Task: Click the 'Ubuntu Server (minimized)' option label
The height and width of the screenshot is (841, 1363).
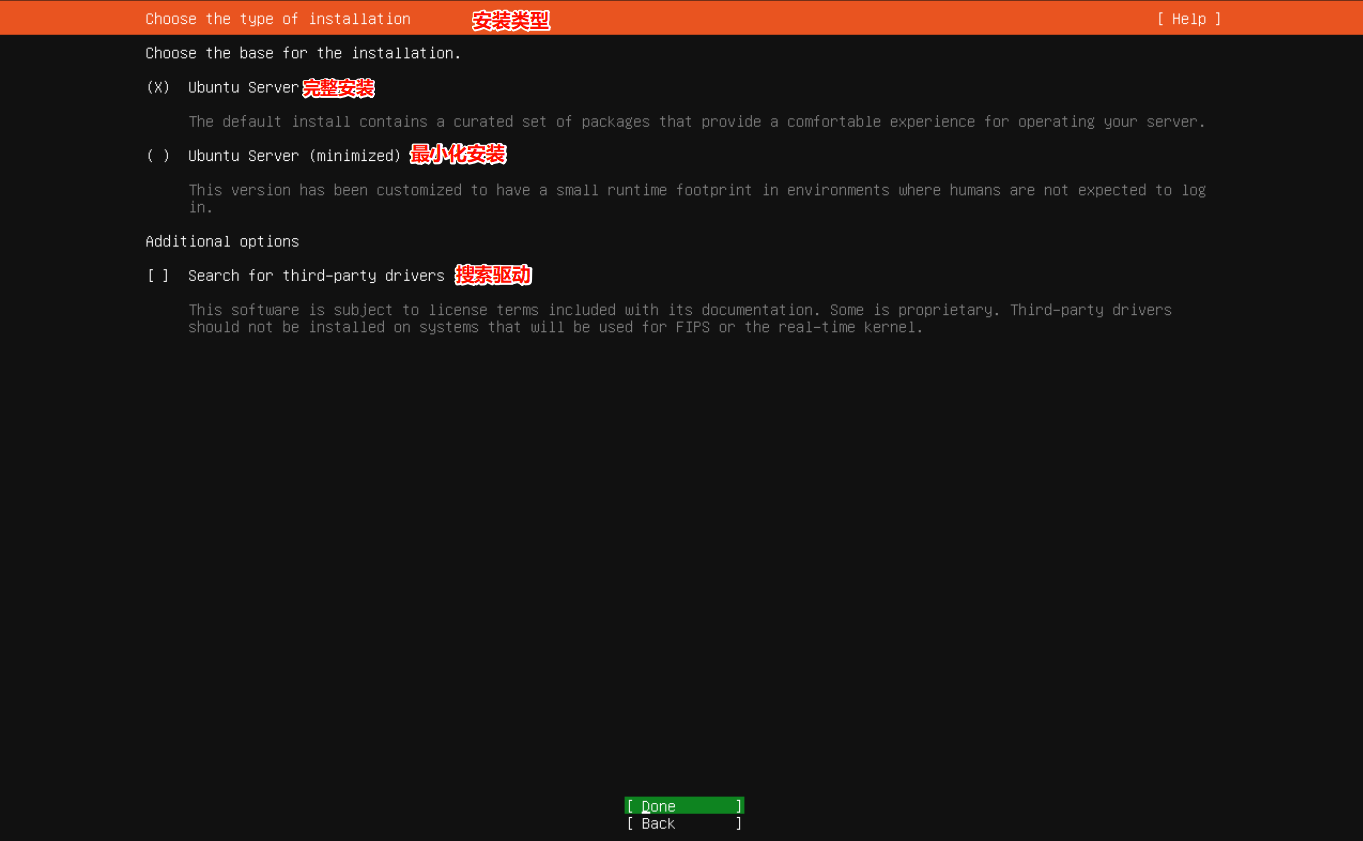Action: tap(294, 156)
